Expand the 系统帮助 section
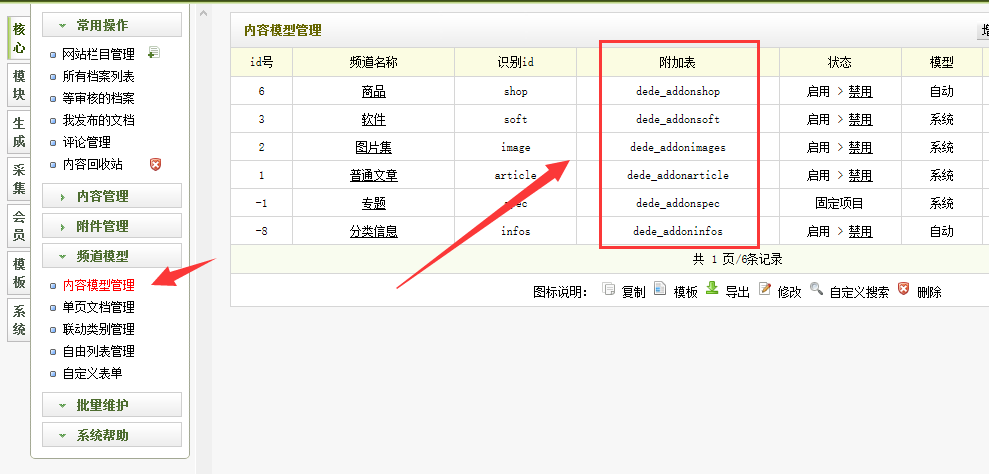Image resolution: width=989 pixels, height=474 pixels. (x=112, y=435)
